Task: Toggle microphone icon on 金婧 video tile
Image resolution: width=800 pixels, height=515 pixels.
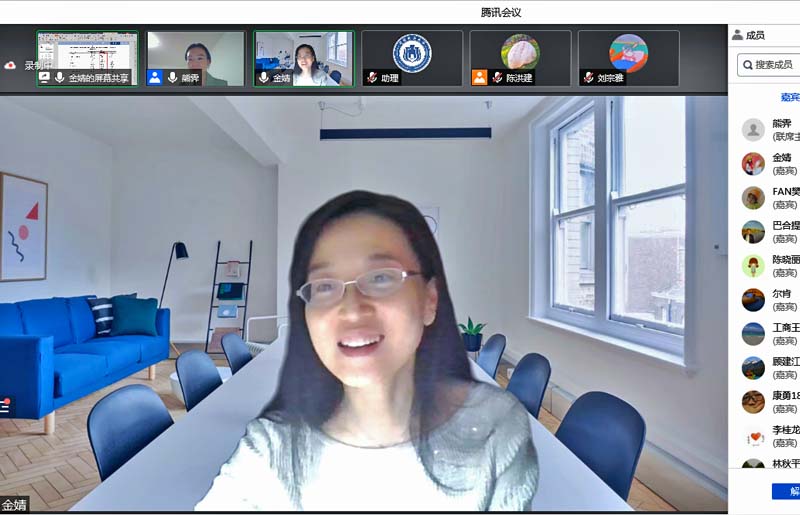Action: [264, 77]
